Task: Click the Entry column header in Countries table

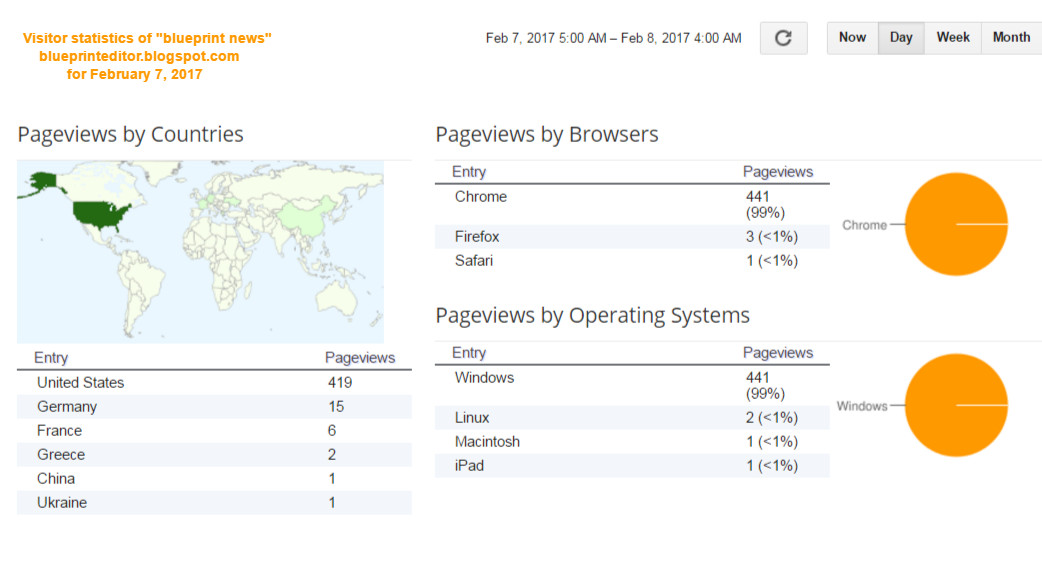Action: click(x=51, y=357)
